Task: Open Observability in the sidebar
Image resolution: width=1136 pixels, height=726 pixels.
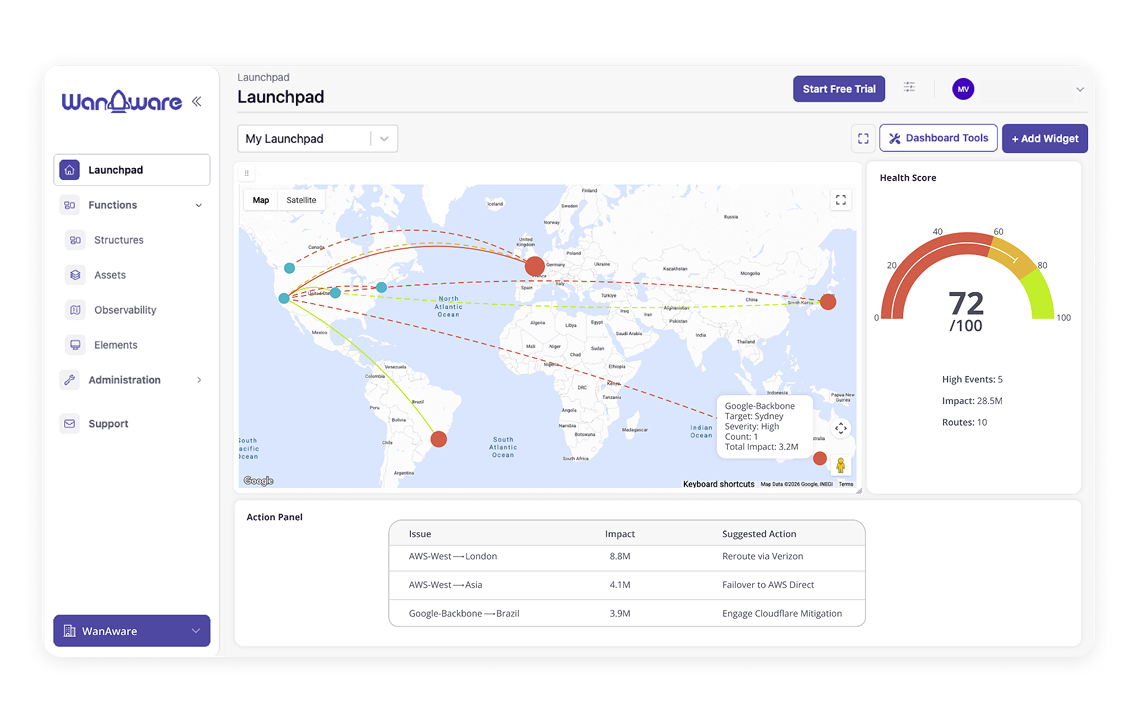Action: pyautogui.click(x=125, y=310)
